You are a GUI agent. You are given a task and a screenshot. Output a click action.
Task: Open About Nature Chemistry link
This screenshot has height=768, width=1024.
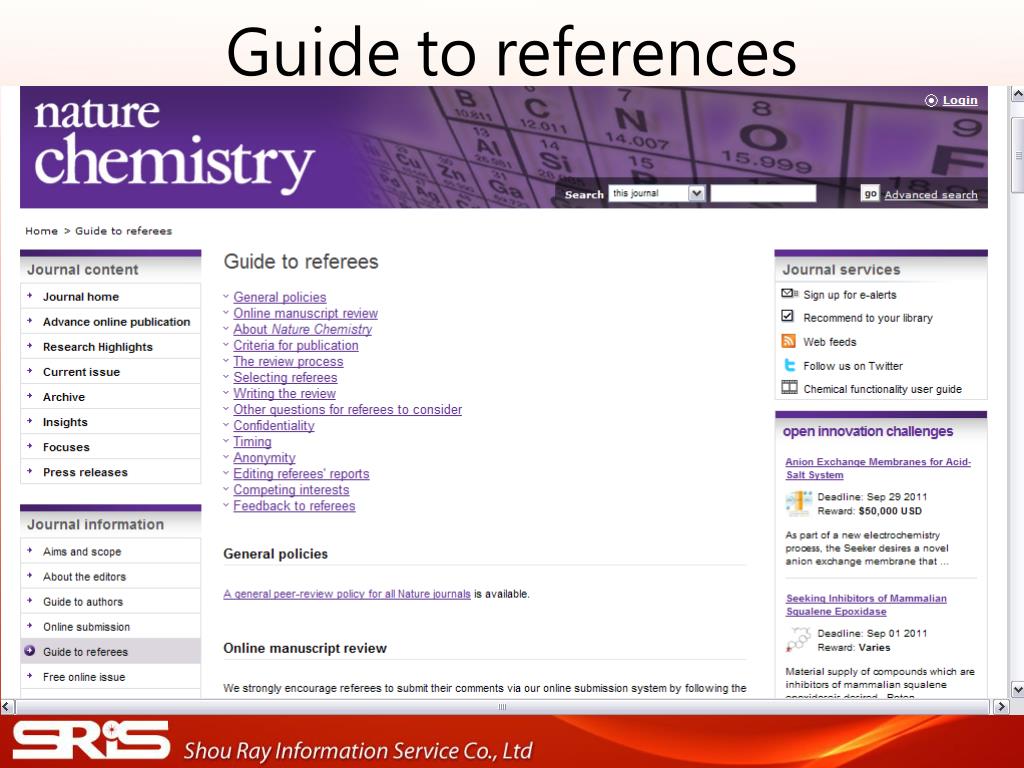point(302,329)
